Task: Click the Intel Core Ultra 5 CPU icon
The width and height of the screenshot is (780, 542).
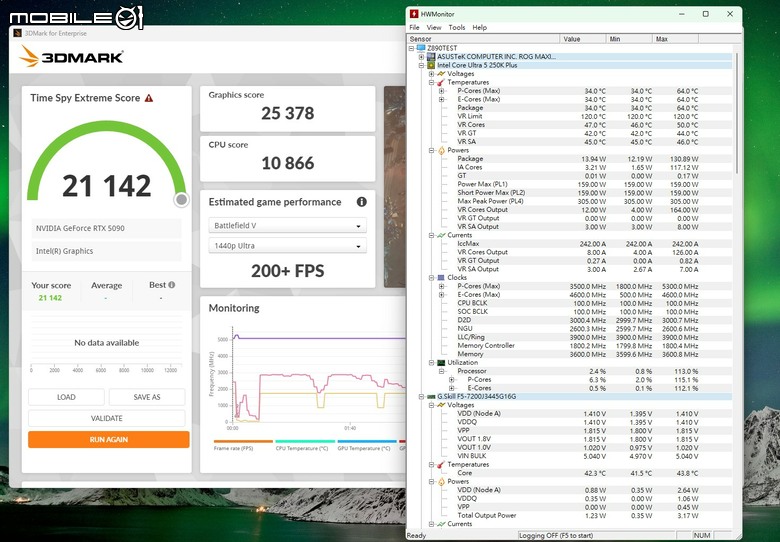Action: point(431,65)
